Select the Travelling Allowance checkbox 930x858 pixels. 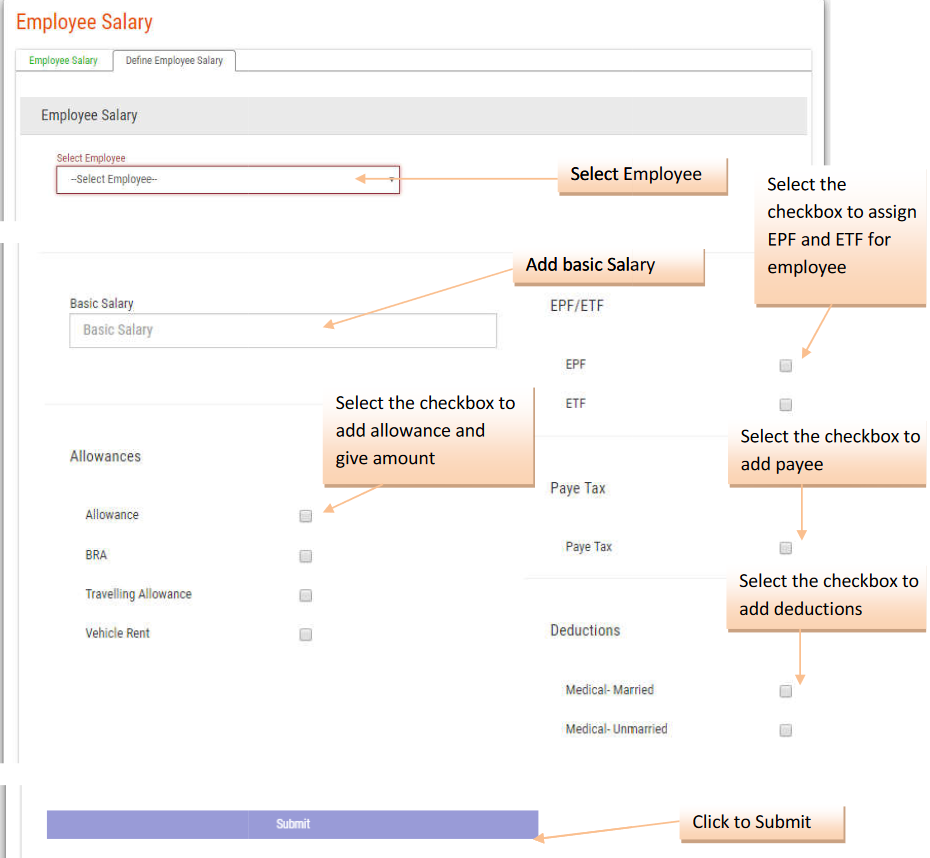[306, 595]
